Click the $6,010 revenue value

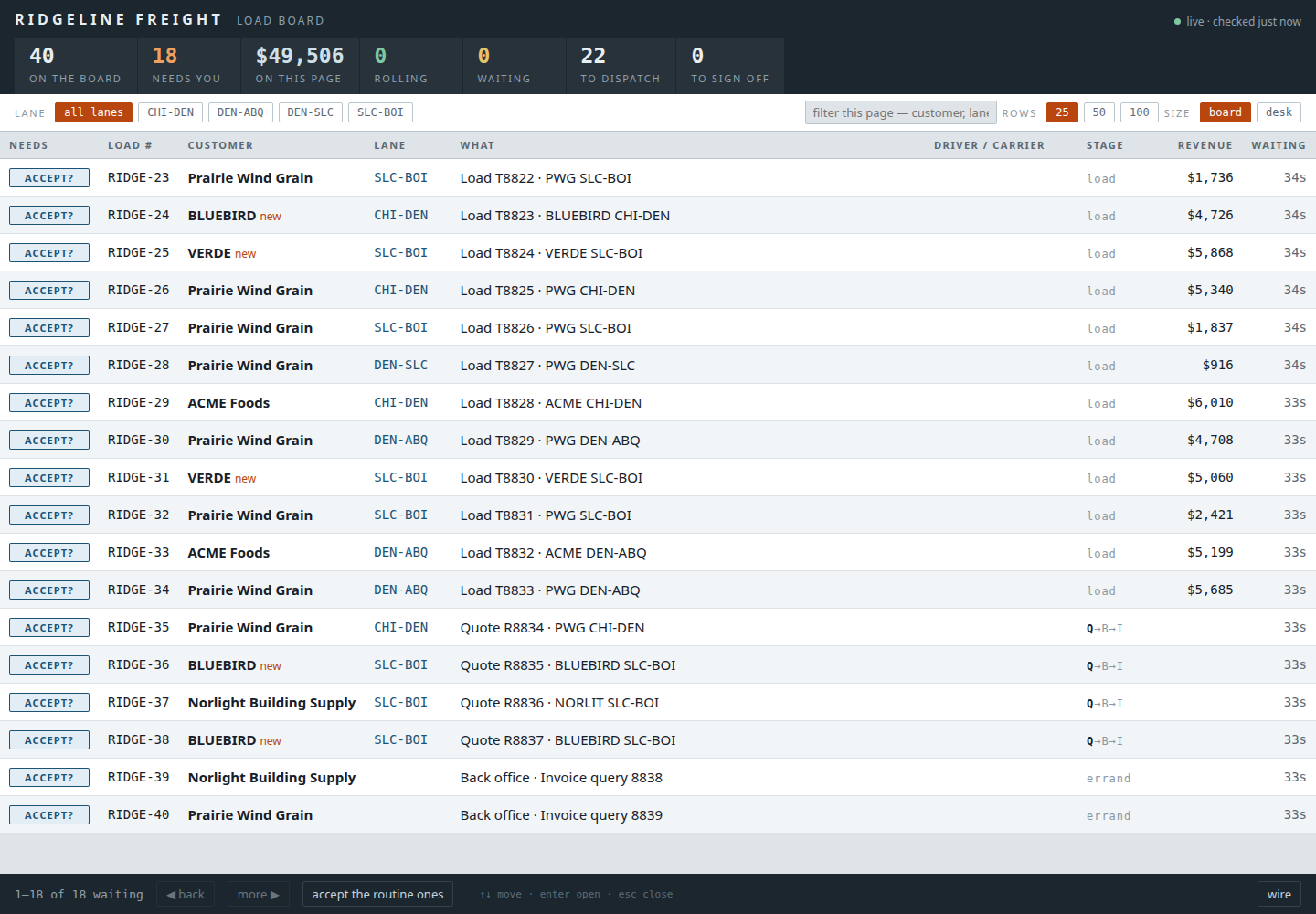[x=1210, y=403]
